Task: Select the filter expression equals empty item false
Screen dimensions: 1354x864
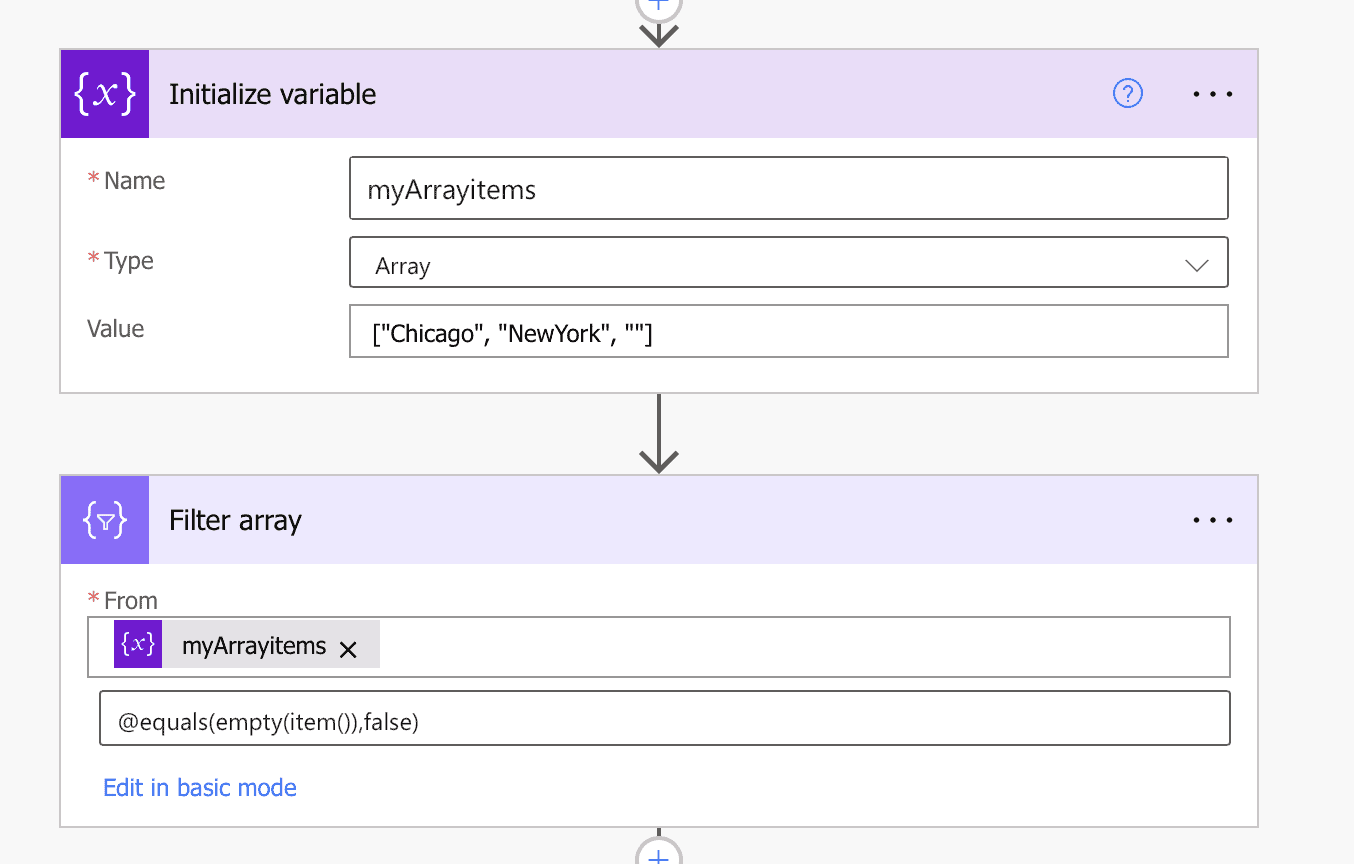Action: click(664, 718)
